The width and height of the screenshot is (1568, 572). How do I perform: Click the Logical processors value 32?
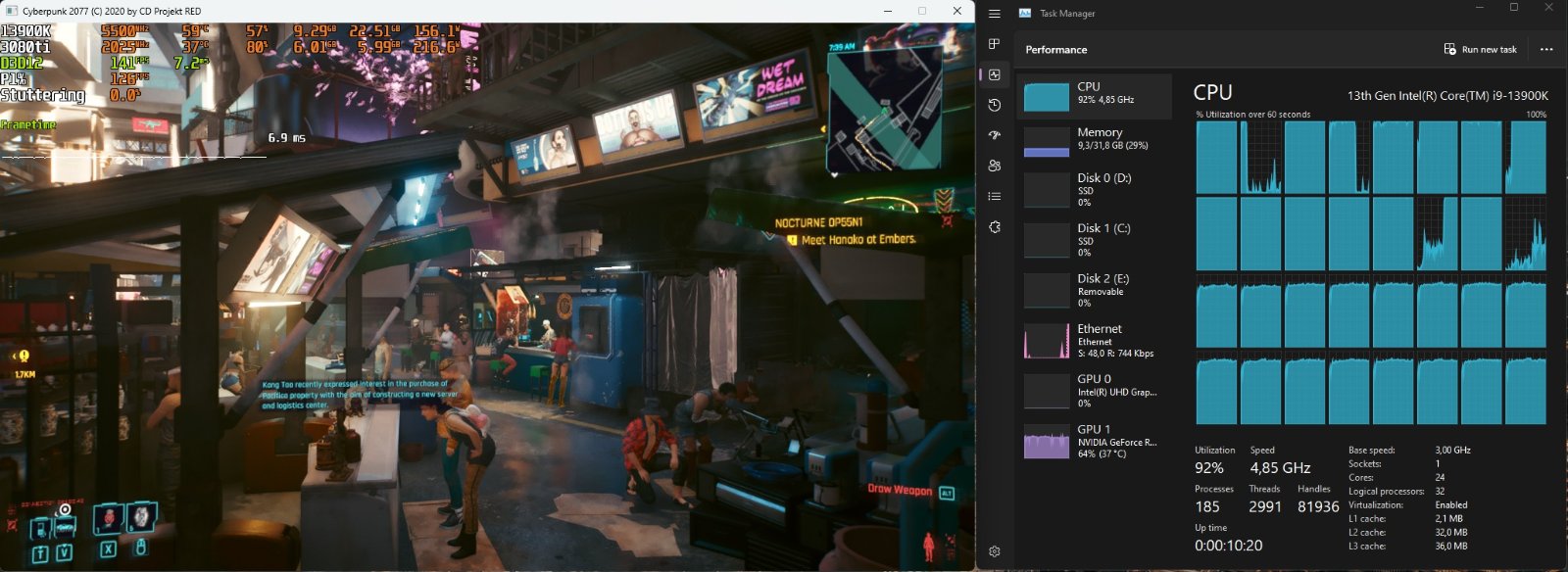pyautogui.click(x=1440, y=492)
